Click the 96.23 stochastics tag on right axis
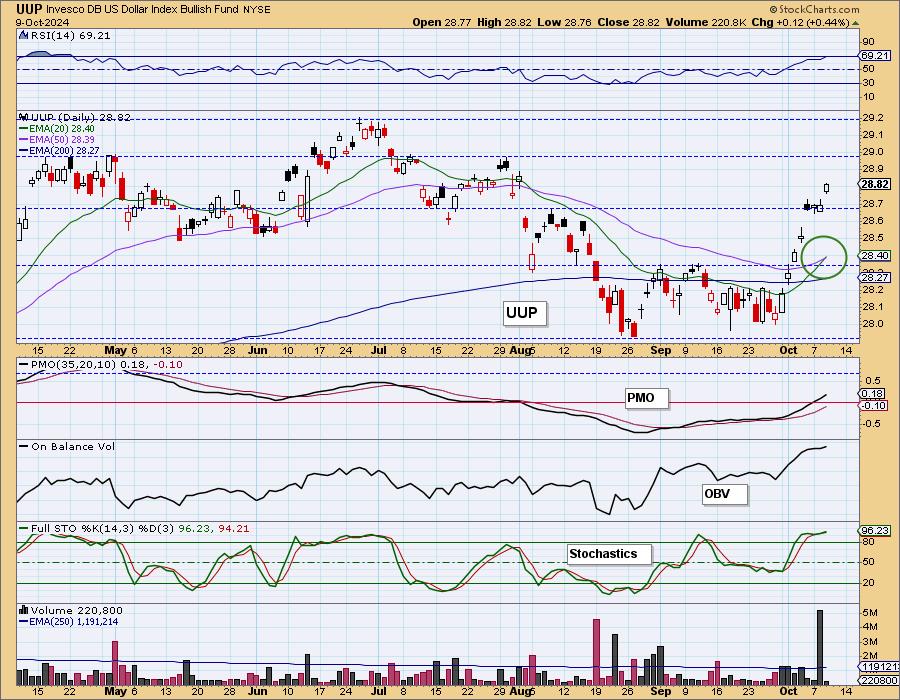The width and height of the screenshot is (900, 700). [875, 531]
